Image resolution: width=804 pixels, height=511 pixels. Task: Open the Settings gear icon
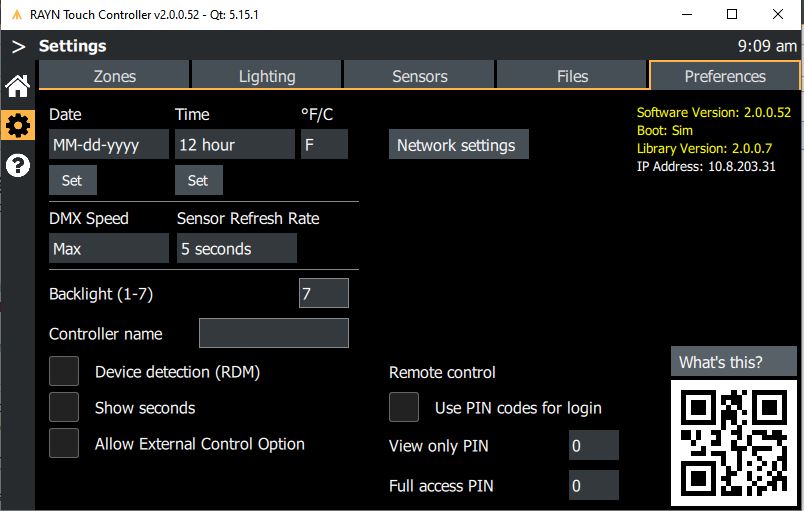click(18, 126)
